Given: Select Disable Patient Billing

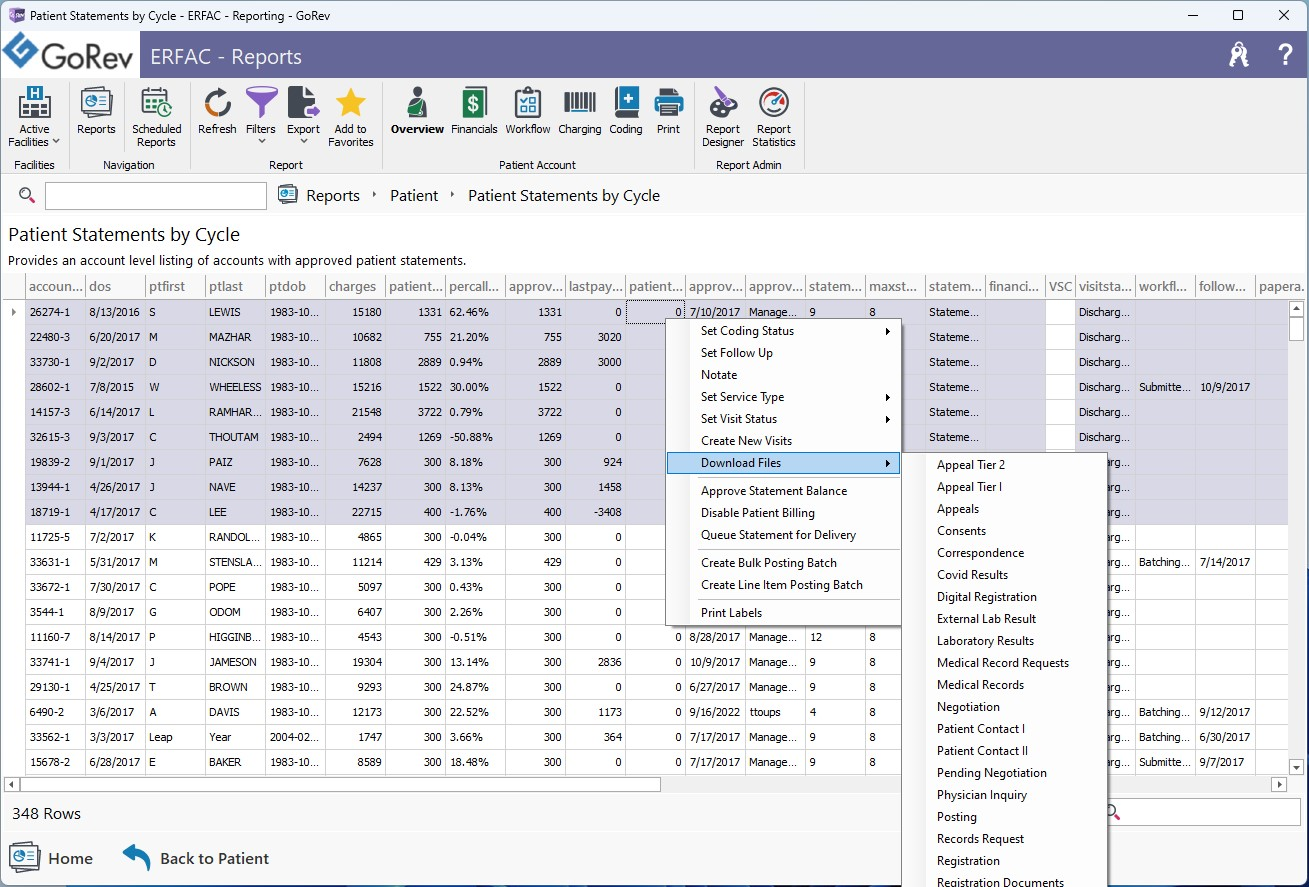Looking at the screenshot, I should (784, 513).
